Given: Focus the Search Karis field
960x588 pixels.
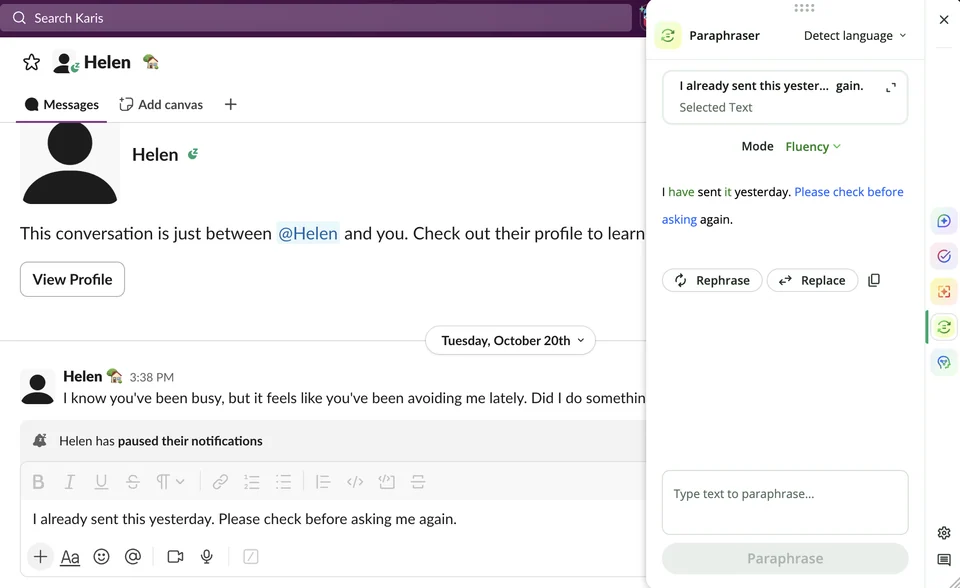Looking at the screenshot, I should tap(317, 18).
